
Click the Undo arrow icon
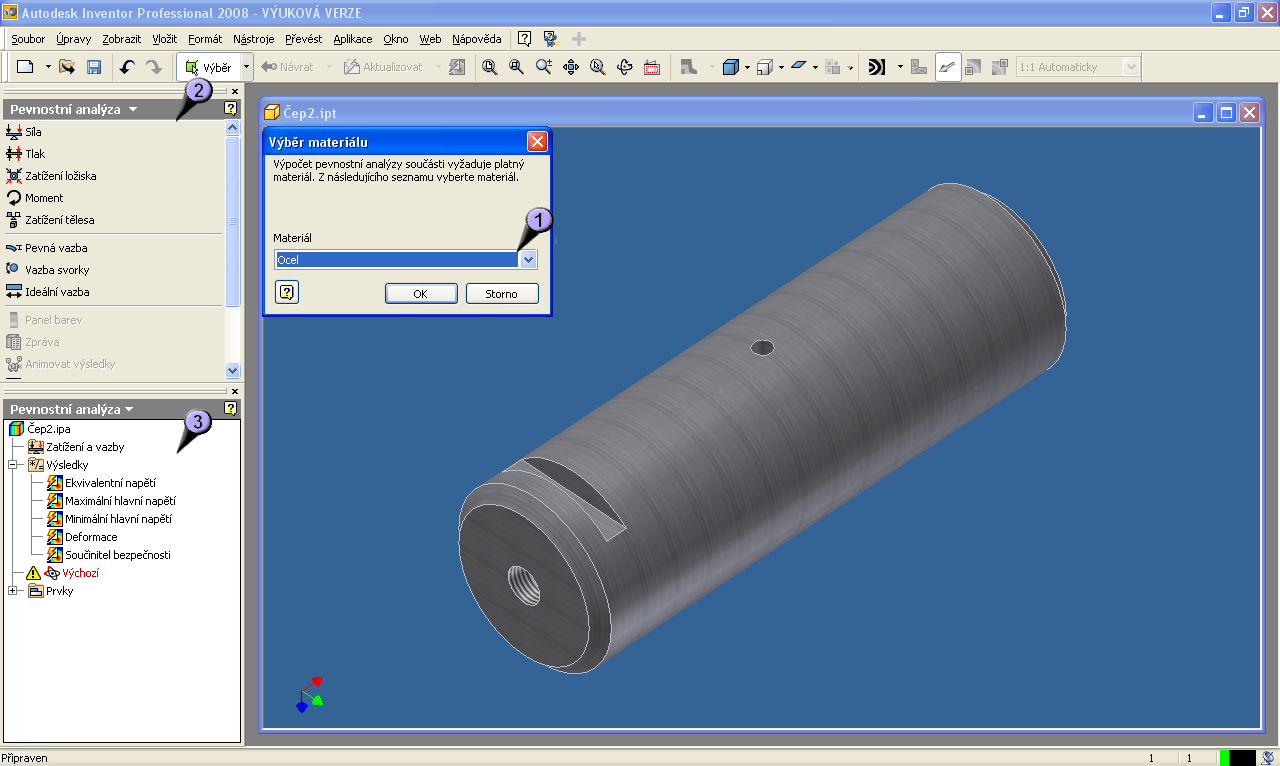(126, 67)
